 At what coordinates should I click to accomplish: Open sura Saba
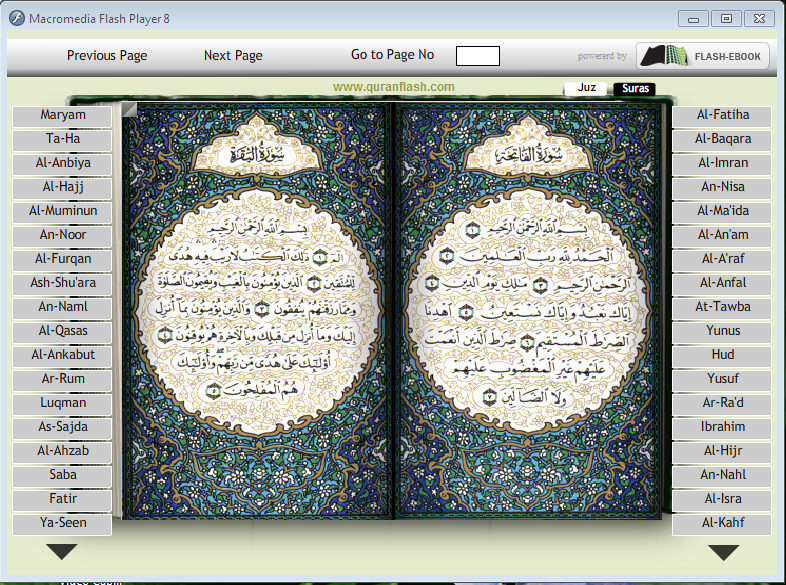62,477
